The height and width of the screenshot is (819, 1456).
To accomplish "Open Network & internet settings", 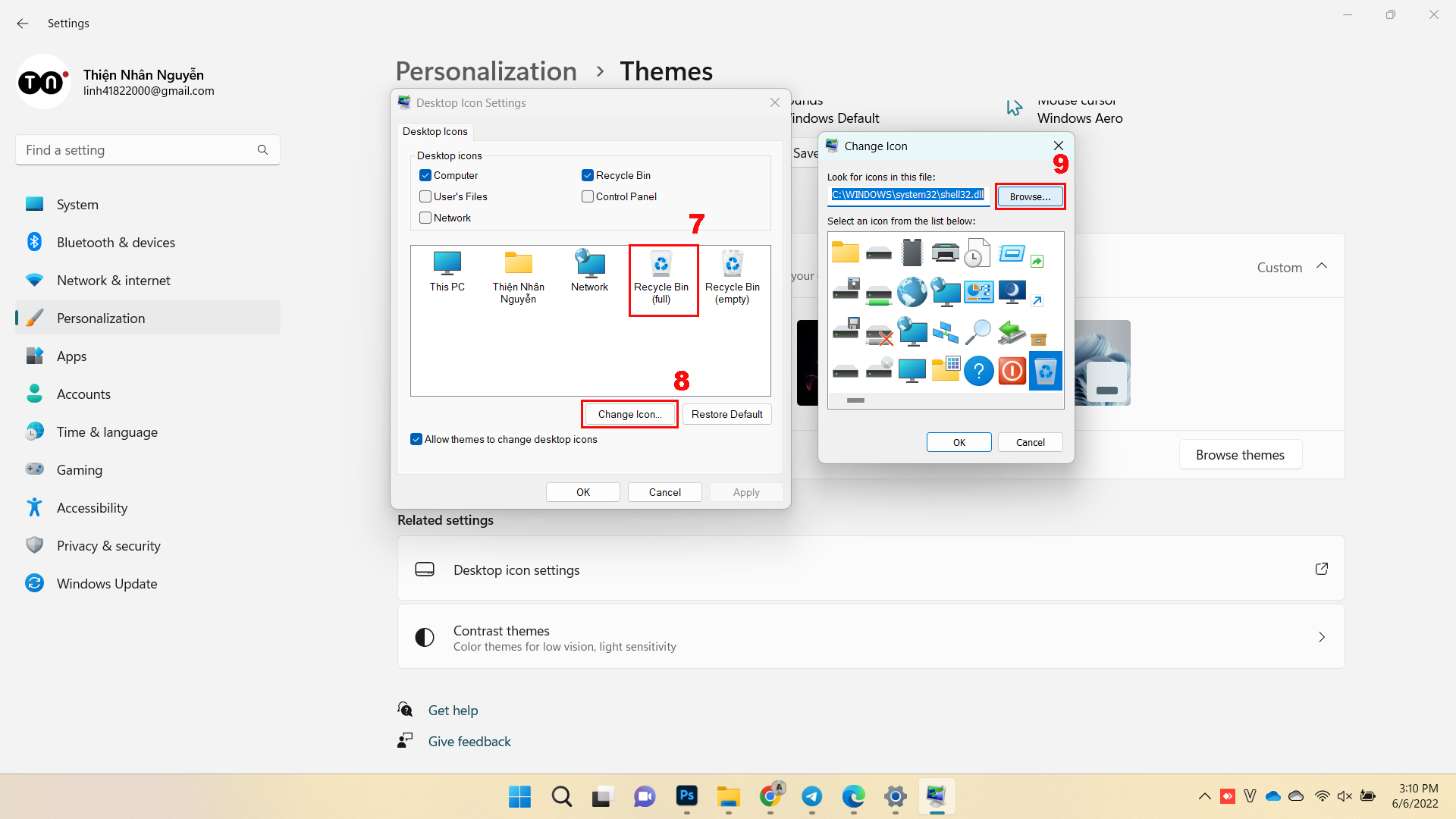I will [x=148, y=280].
